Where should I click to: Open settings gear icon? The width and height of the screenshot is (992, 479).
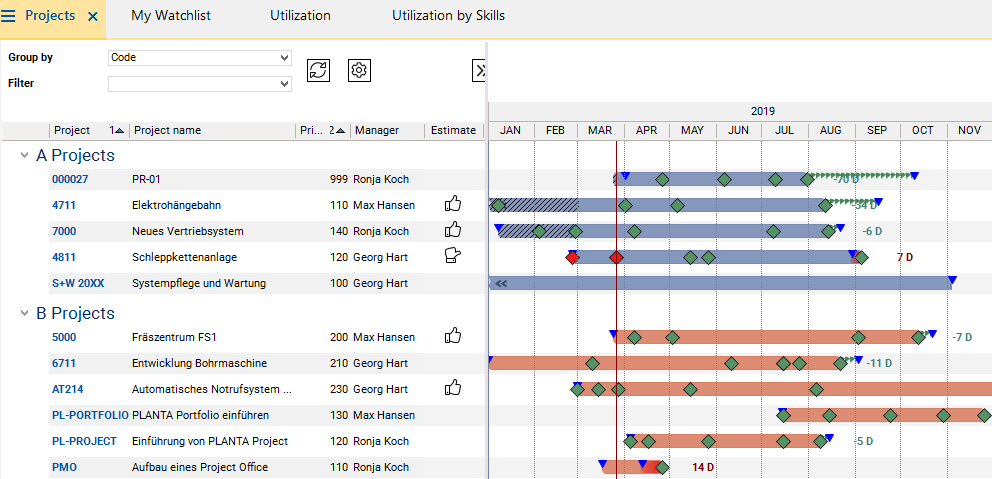coord(360,70)
